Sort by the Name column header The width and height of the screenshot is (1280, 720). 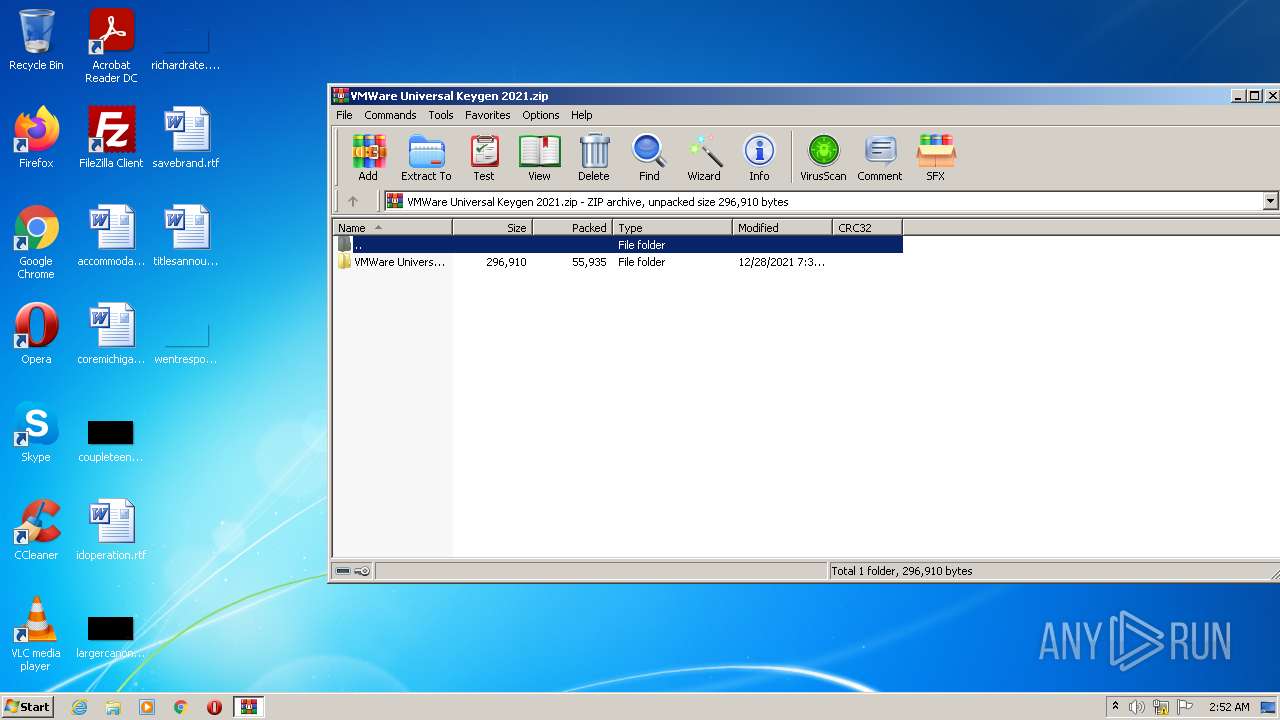(x=392, y=227)
